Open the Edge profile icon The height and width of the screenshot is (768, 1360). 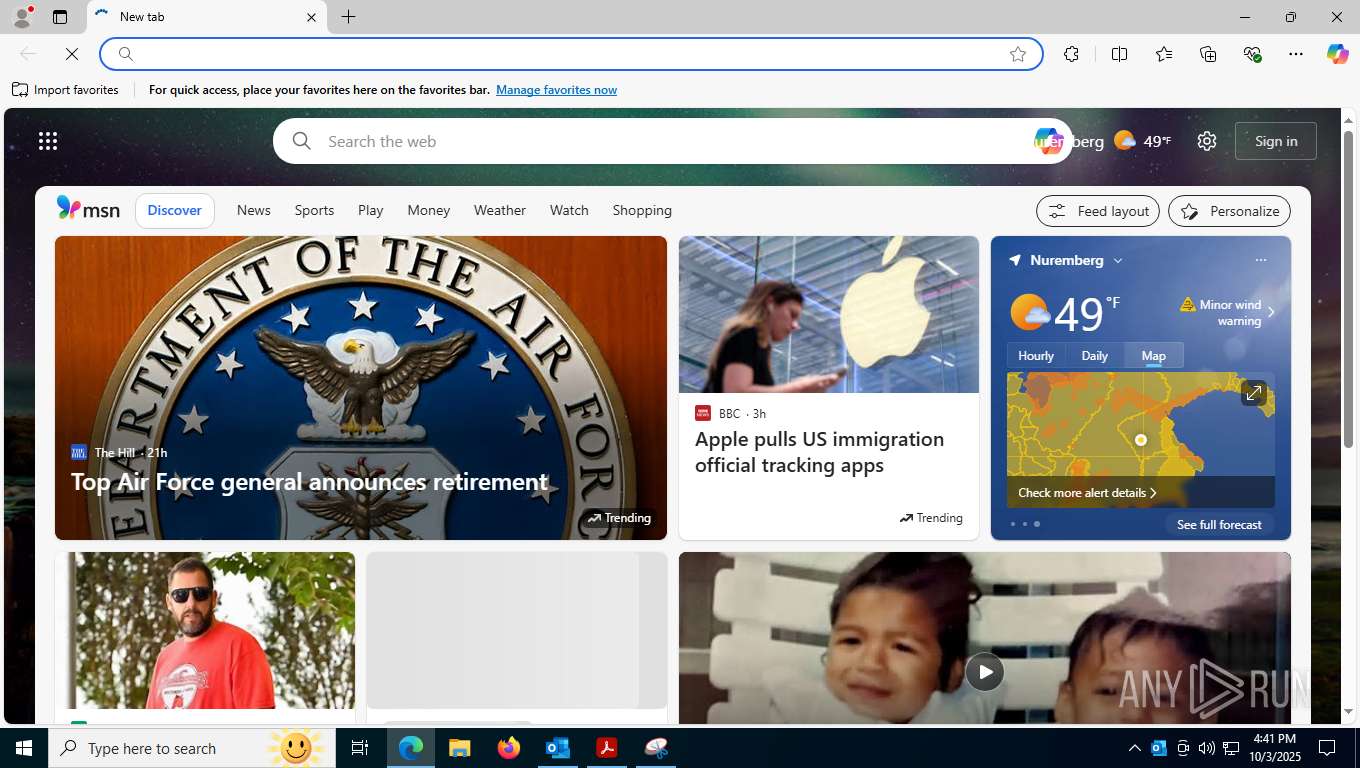coord(22,17)
